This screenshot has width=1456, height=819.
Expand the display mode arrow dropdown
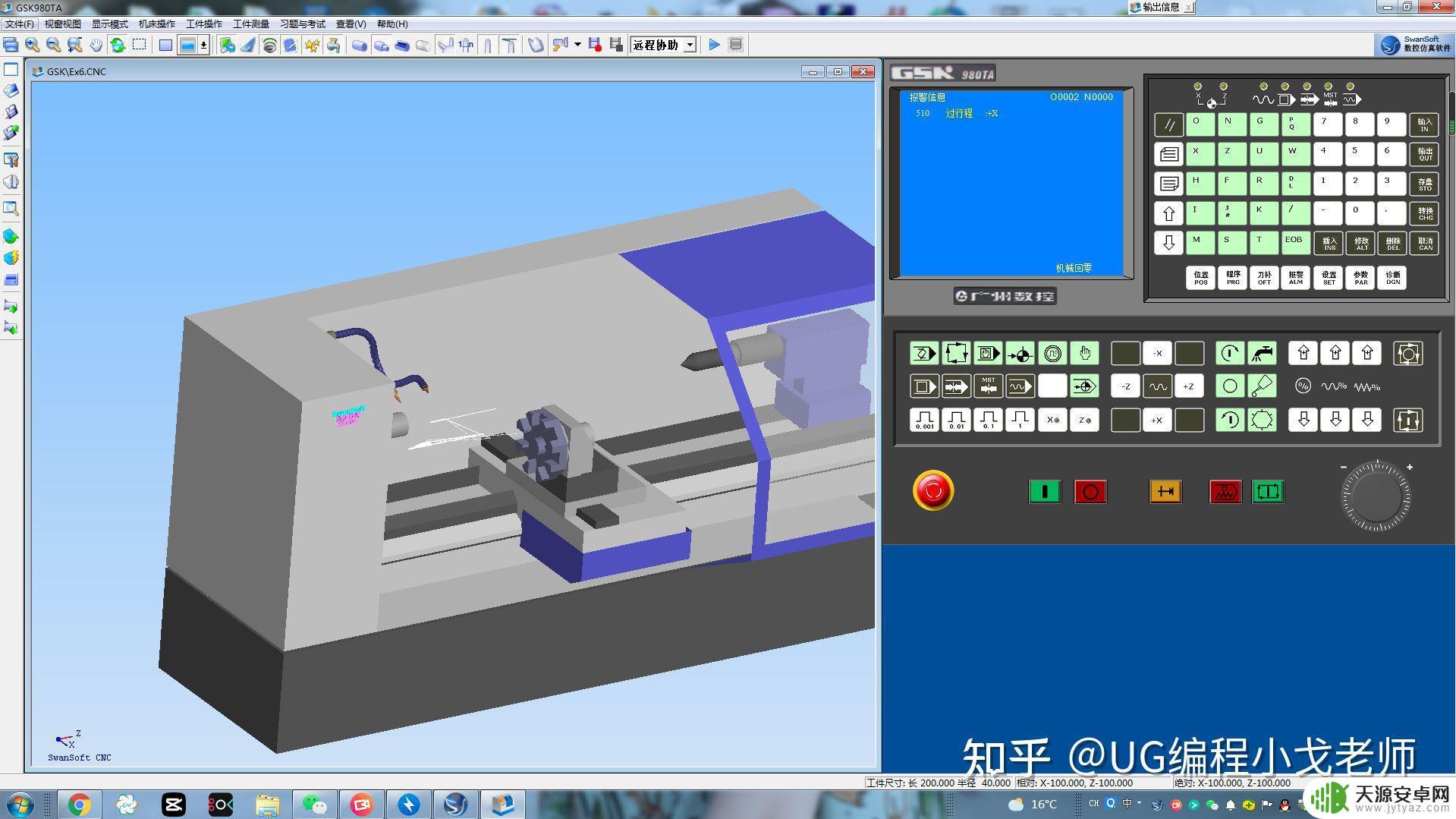click(x=203, y=45)
